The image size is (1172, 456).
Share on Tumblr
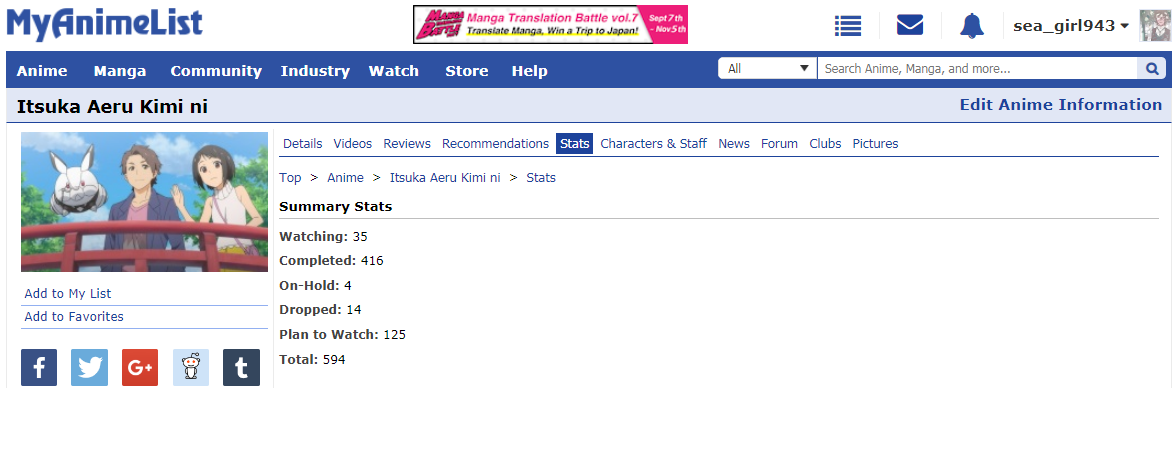(241, 367)
